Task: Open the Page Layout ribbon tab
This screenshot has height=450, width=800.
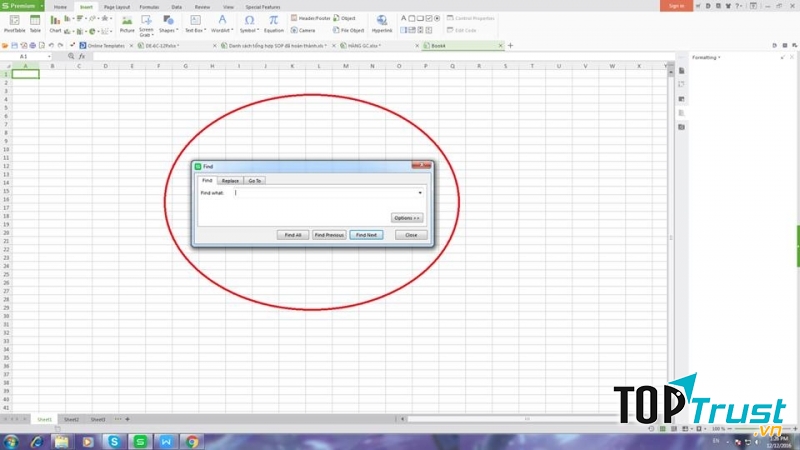Action: click(x=117, y=6)
